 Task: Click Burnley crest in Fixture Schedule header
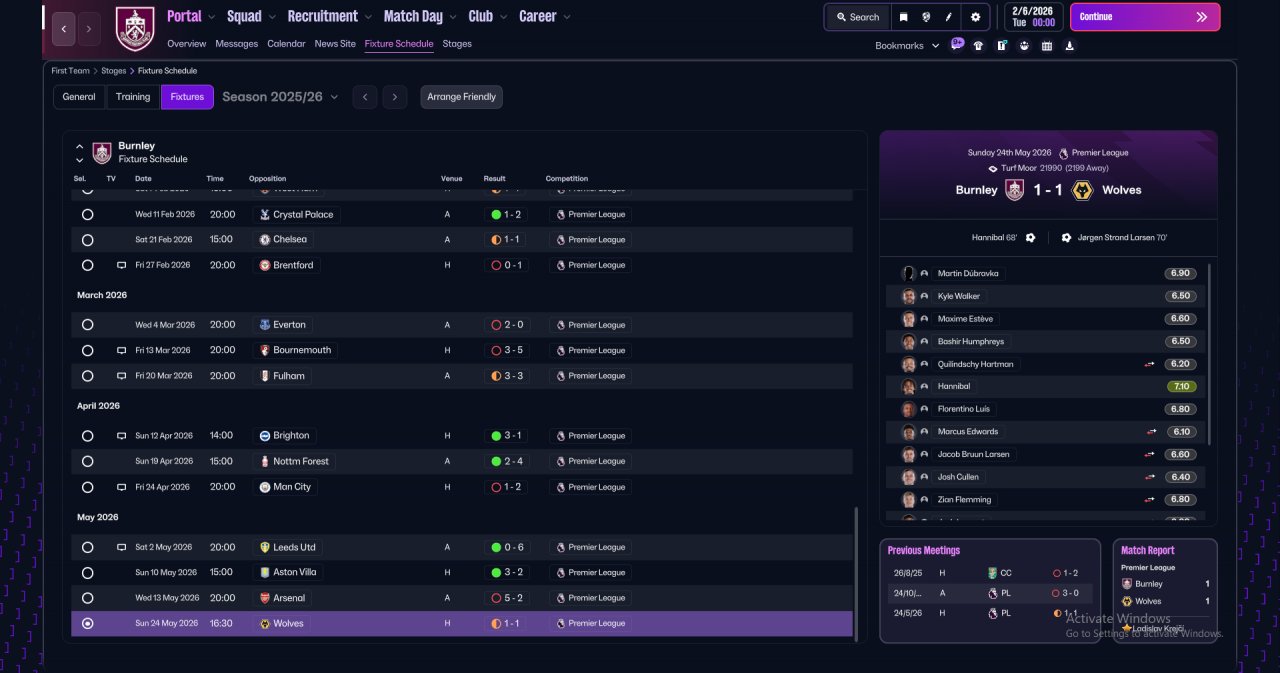tap(102, 152)
